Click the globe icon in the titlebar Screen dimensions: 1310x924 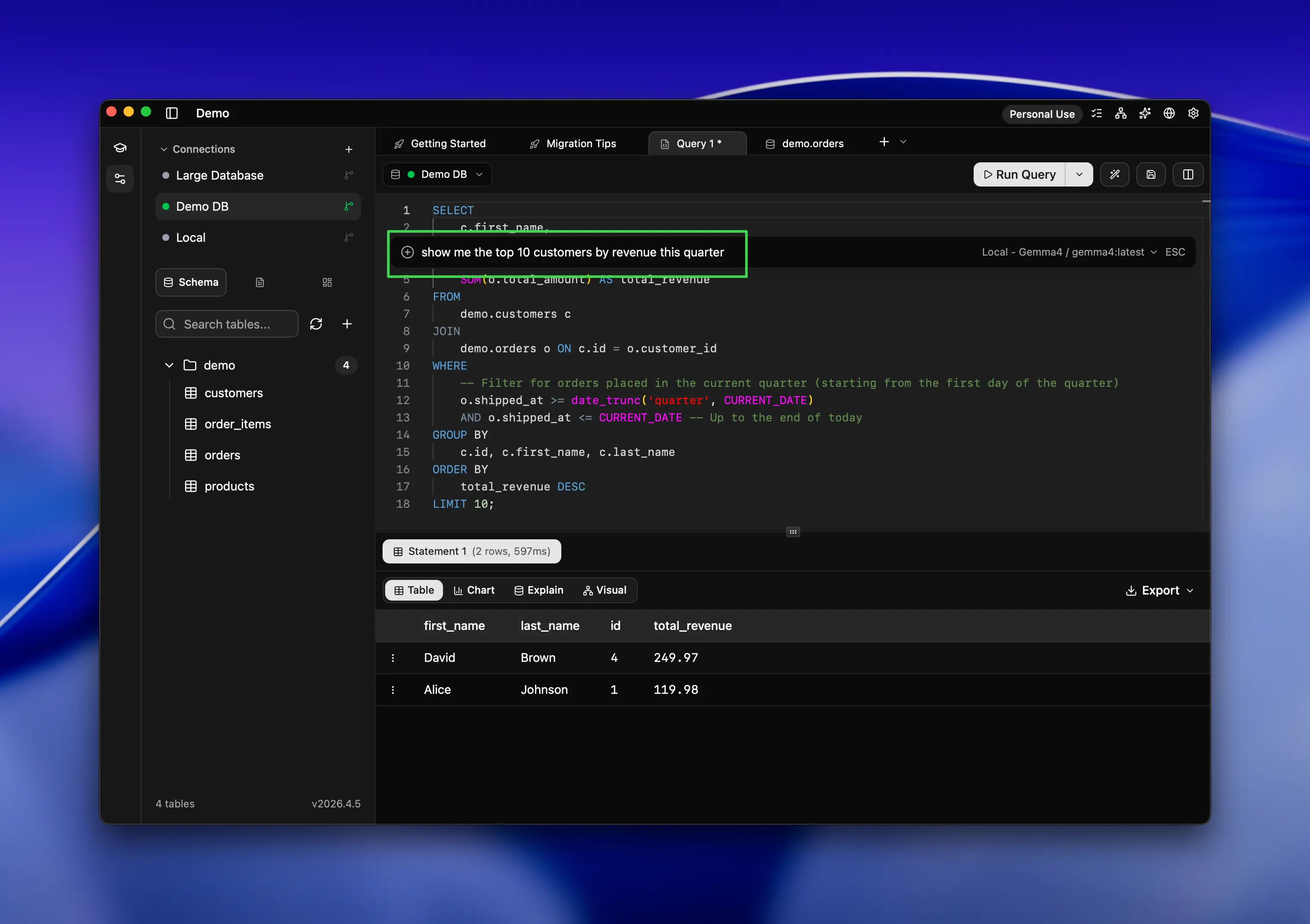coord(1169,114)
